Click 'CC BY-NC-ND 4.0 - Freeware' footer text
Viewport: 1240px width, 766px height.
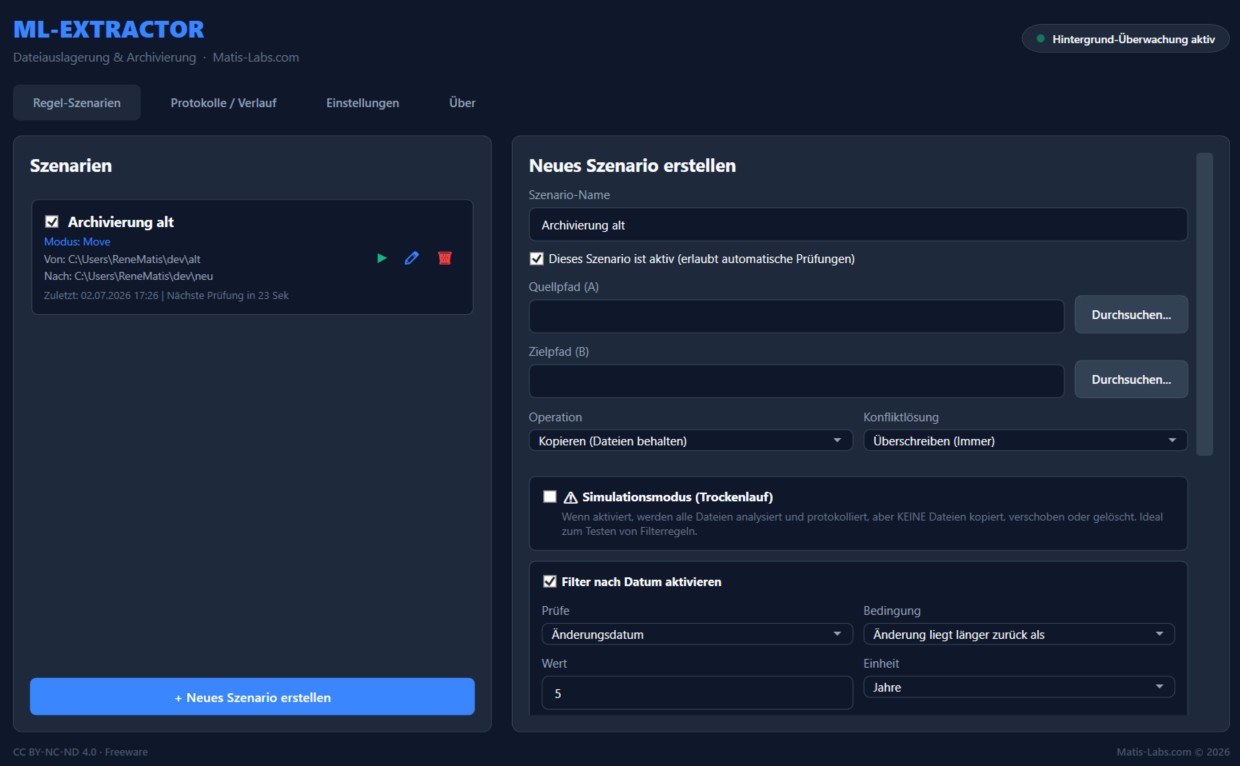pyautogui.click(x=80, y=752)
